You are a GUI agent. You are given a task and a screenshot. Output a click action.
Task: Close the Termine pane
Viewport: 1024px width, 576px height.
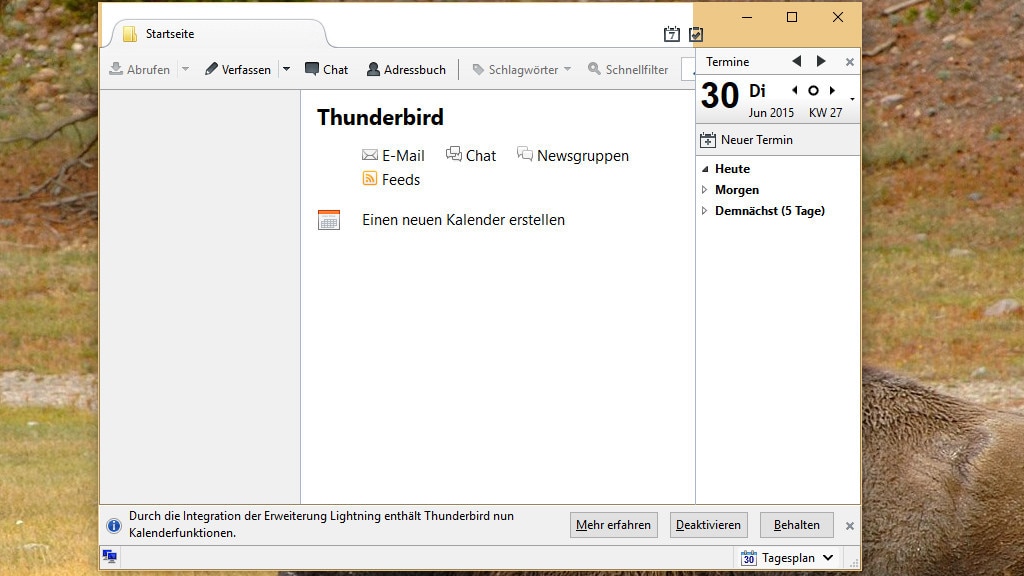[850, 62]
